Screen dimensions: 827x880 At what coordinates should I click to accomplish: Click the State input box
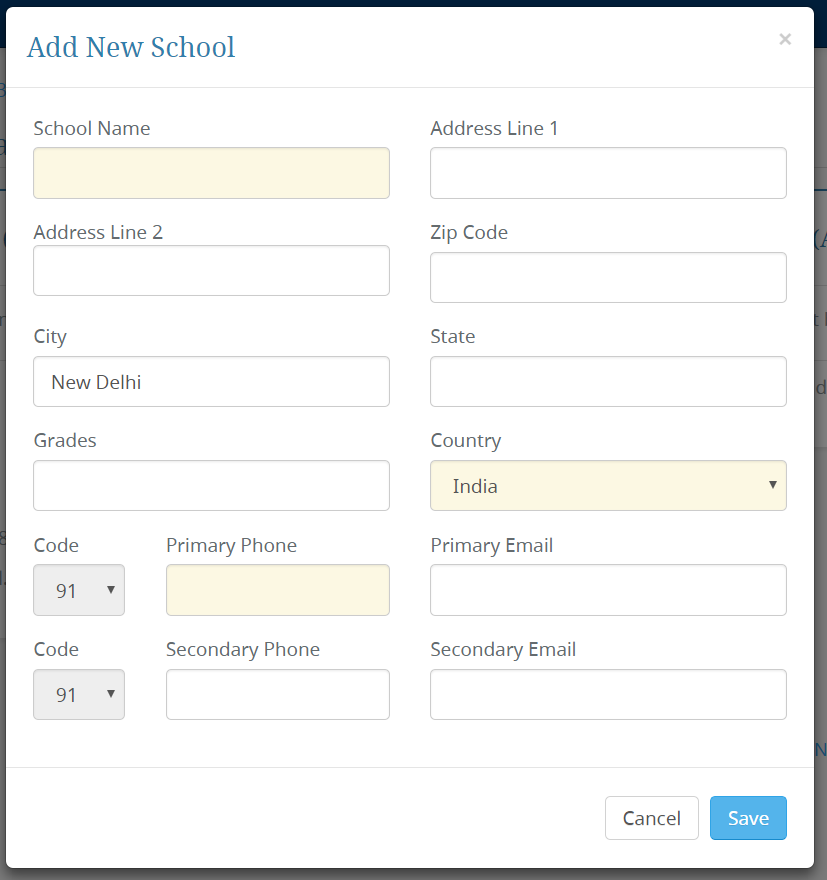click(608, 382)
